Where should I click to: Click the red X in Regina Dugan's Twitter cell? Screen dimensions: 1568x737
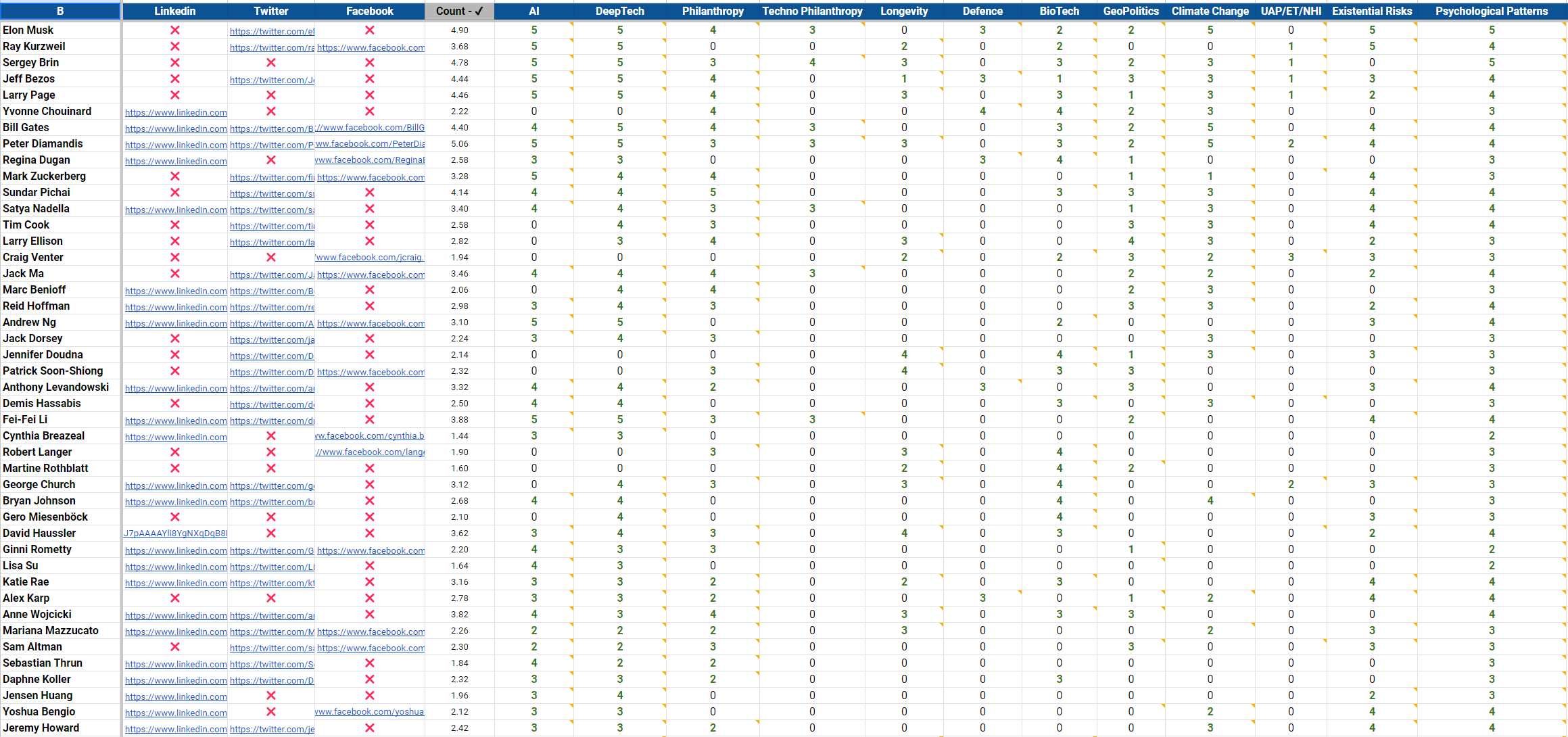coord(271,160)
